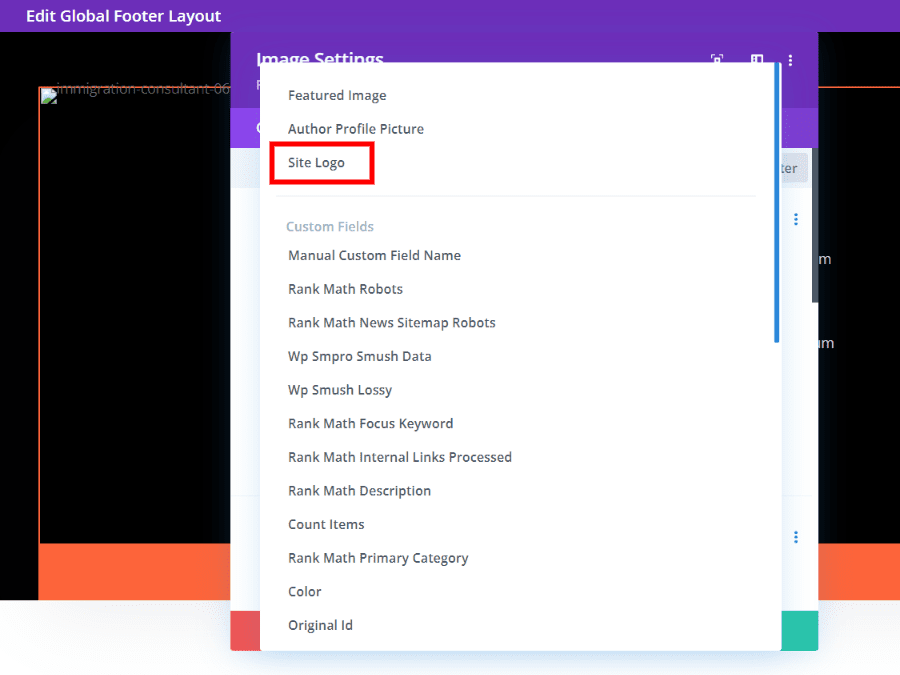Choose Rank Math Internal Links Processed
Image resolution: width=900 pixels, height=675 pixels.
tap(400, 457)
